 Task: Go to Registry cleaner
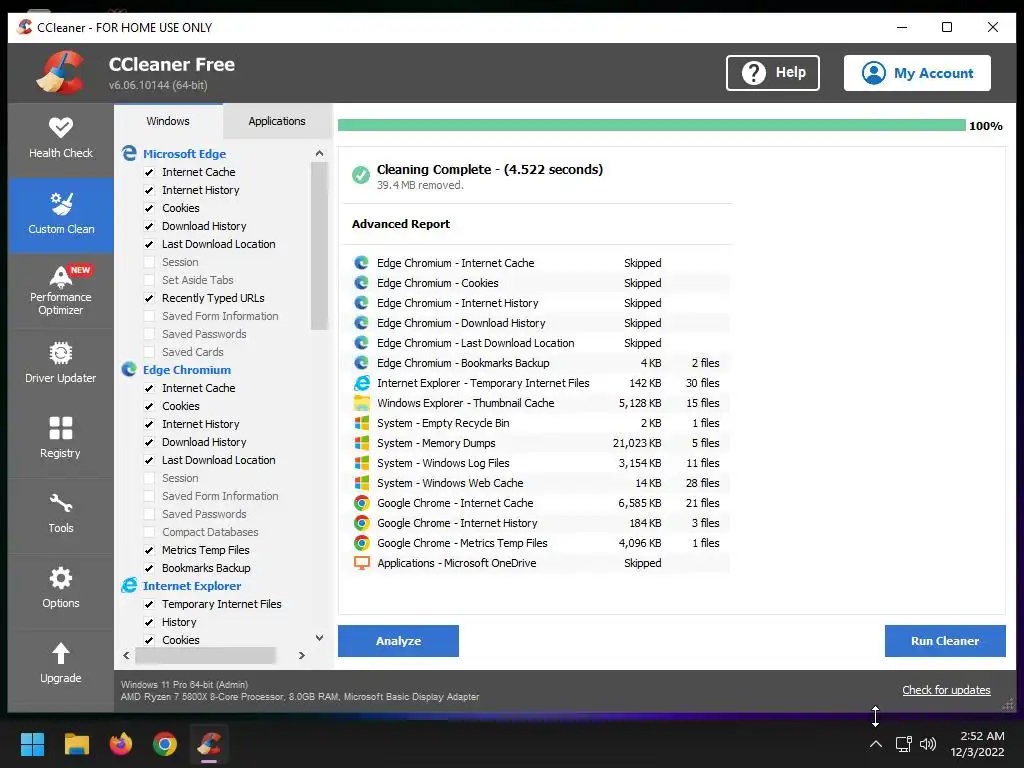pyautogui.click(x=61, y=439)
